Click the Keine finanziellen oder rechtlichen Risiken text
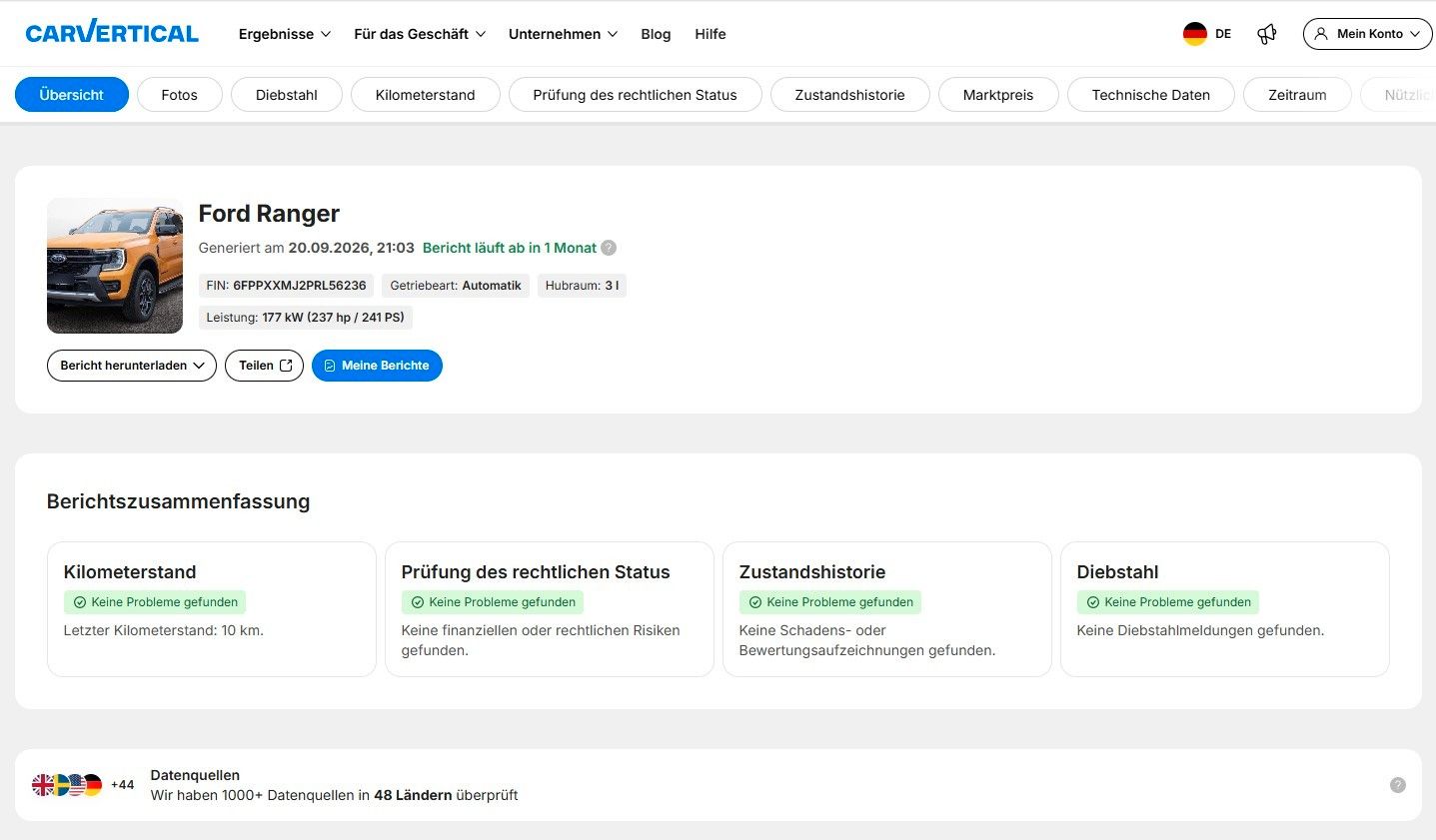 tap(541, 640)
